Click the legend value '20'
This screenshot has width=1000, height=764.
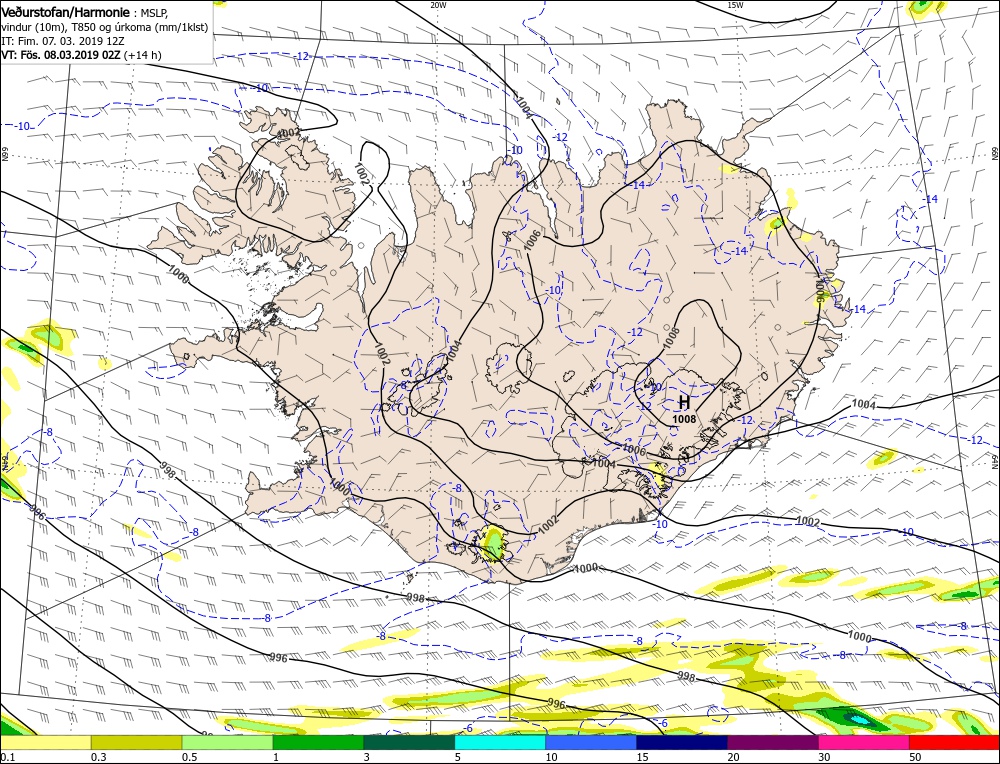coord(733,757)
